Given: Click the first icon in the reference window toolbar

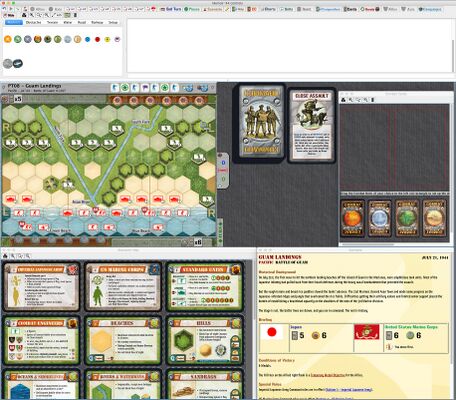Looking at the screenshot, I should pos(5,256).
